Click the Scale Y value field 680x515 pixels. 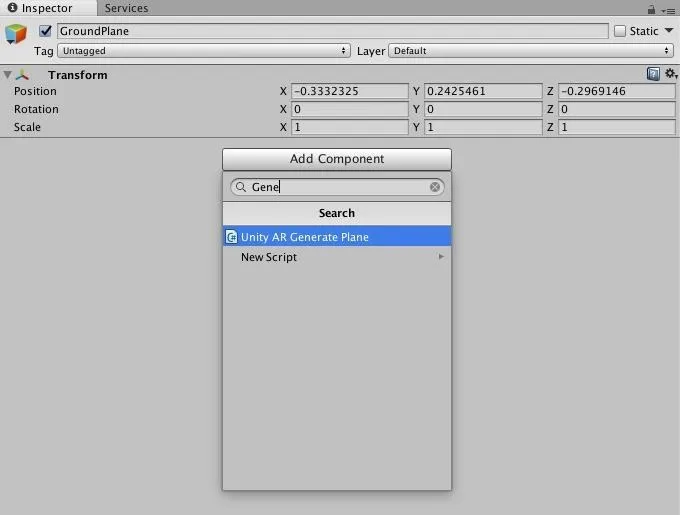483,127
